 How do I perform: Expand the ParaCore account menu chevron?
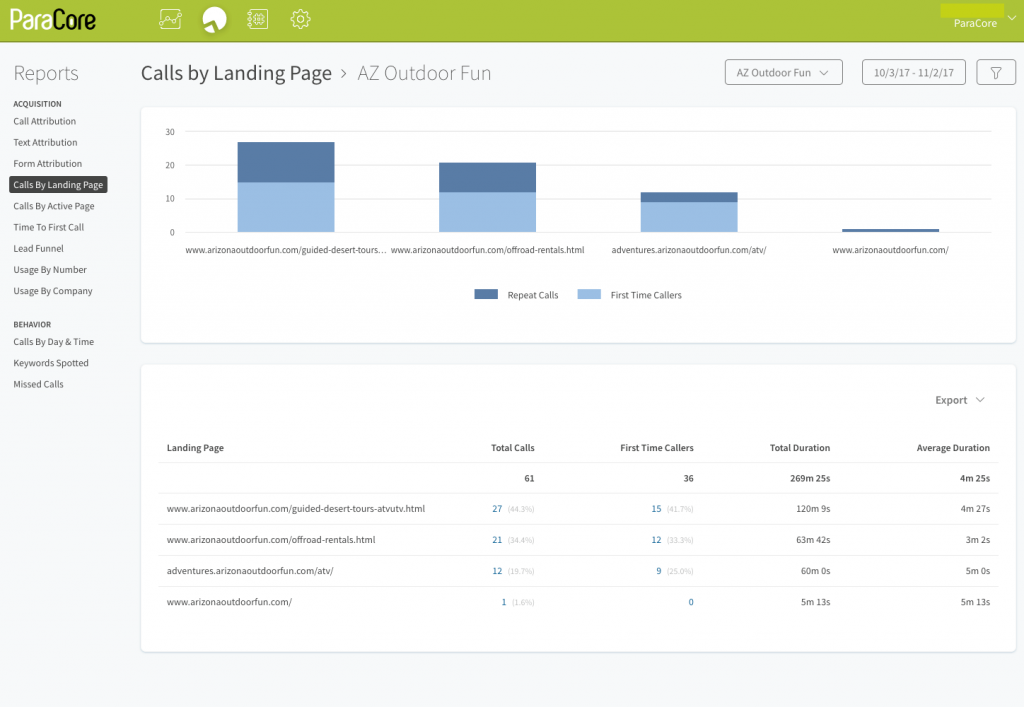(x=1012, y=18)
